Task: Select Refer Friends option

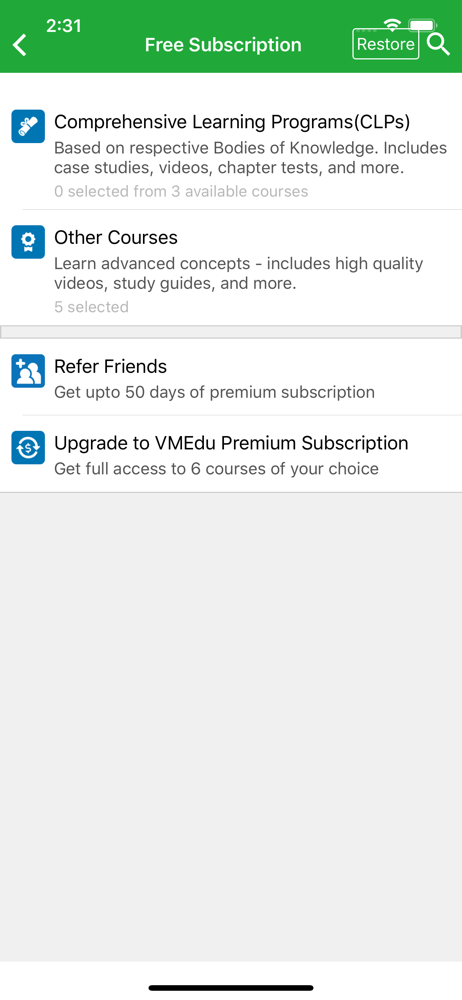Action: (x=231, y=378)
